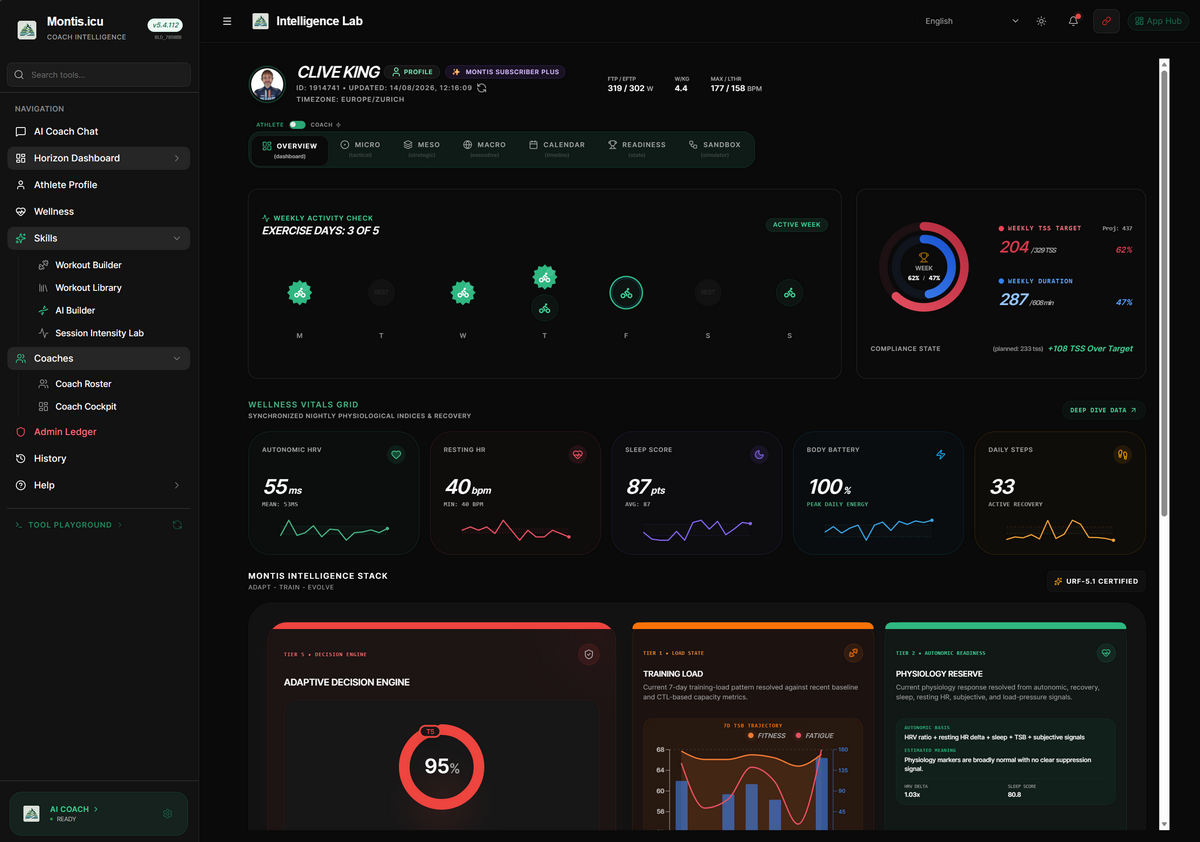Toggle the Fatigue legend in trajectory chart
This screenshot has height=842, width=1200.
point(813,735)
